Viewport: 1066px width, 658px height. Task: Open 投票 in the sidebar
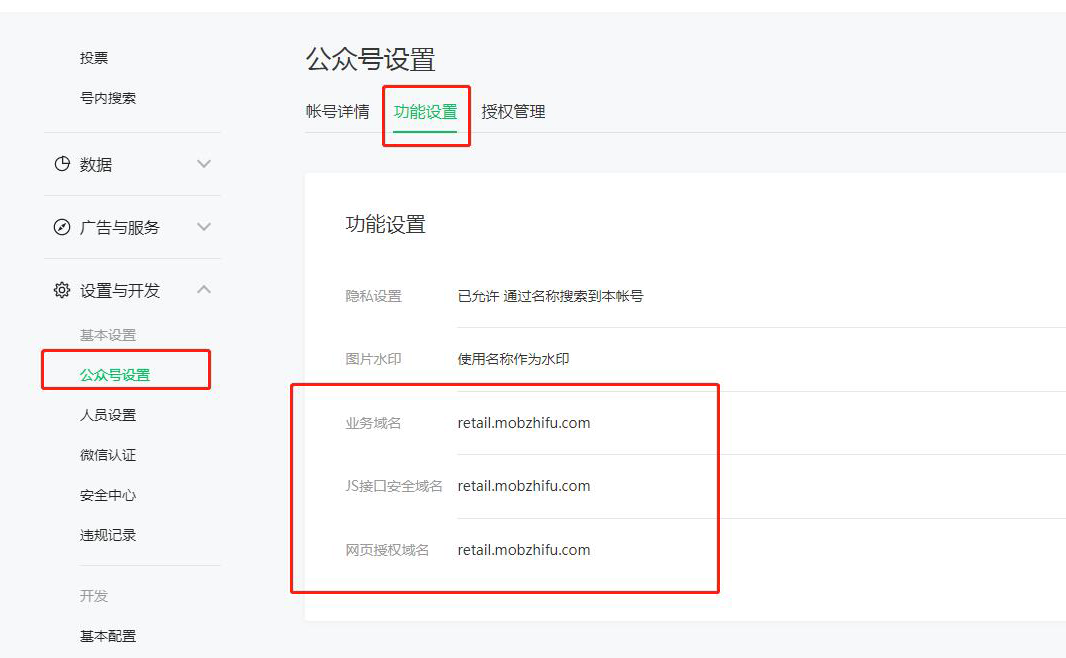coord(94,58)
